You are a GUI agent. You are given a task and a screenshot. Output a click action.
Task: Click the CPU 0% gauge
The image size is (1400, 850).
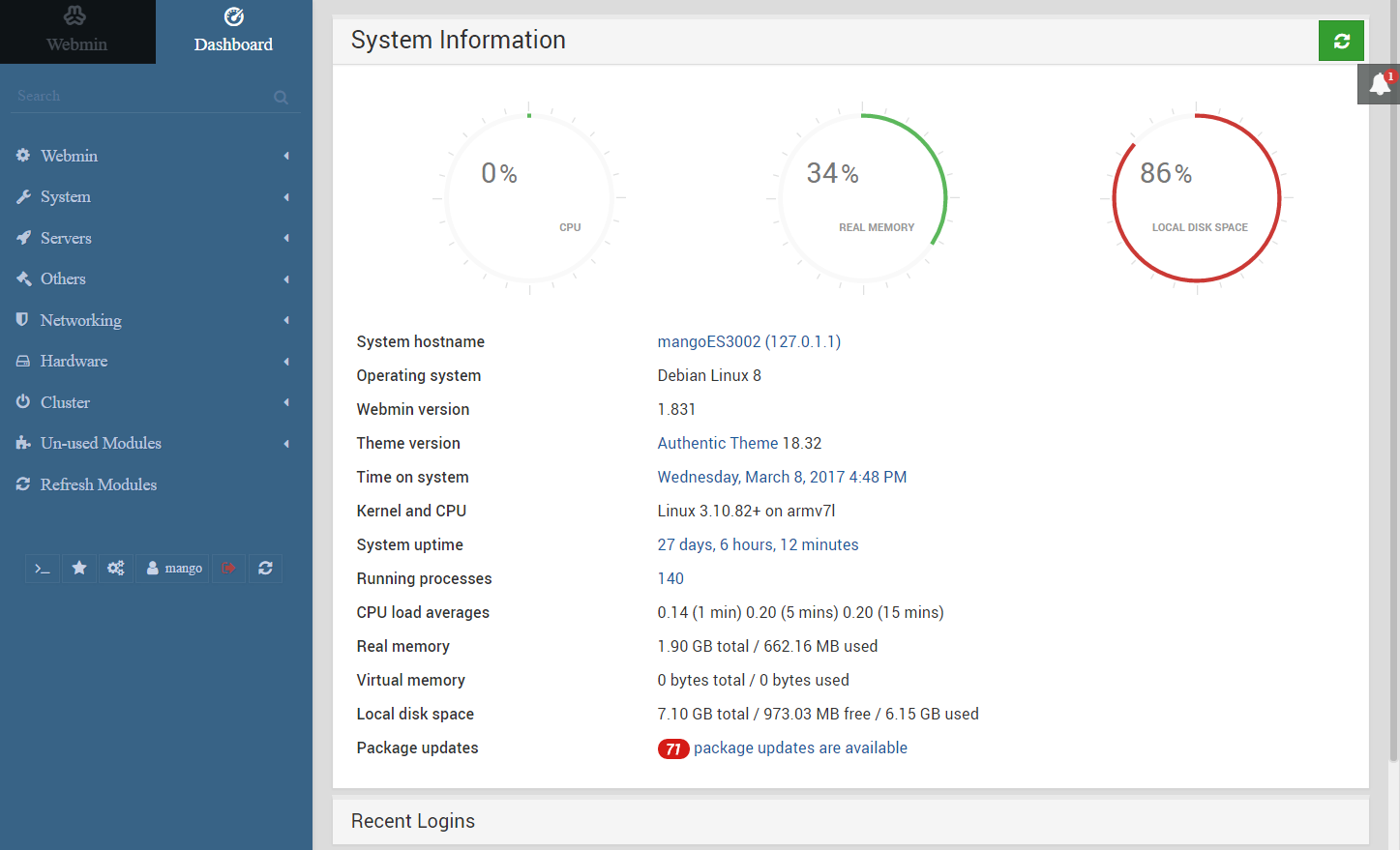pyautogui.click(x=529, y=198)
